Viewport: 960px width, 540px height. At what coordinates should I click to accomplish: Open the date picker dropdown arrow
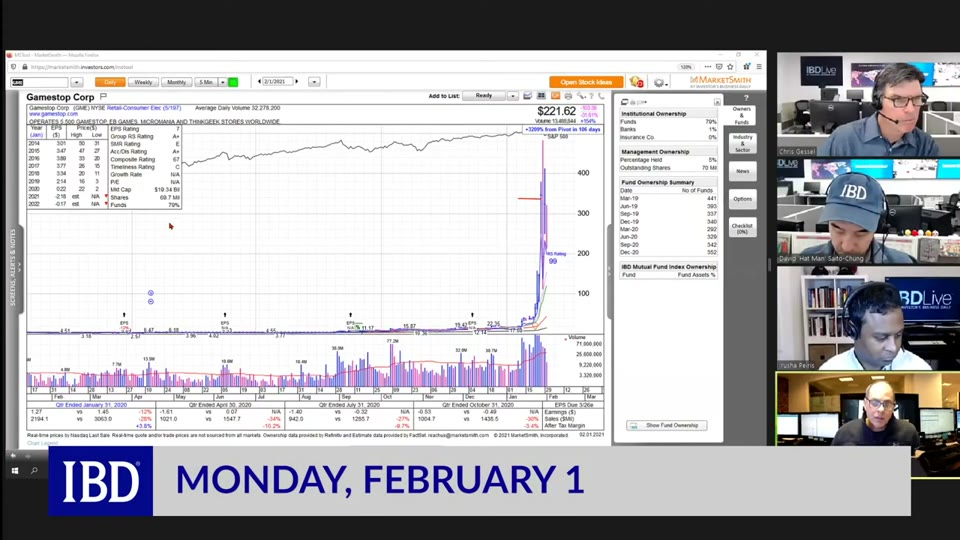click(314, 82)
